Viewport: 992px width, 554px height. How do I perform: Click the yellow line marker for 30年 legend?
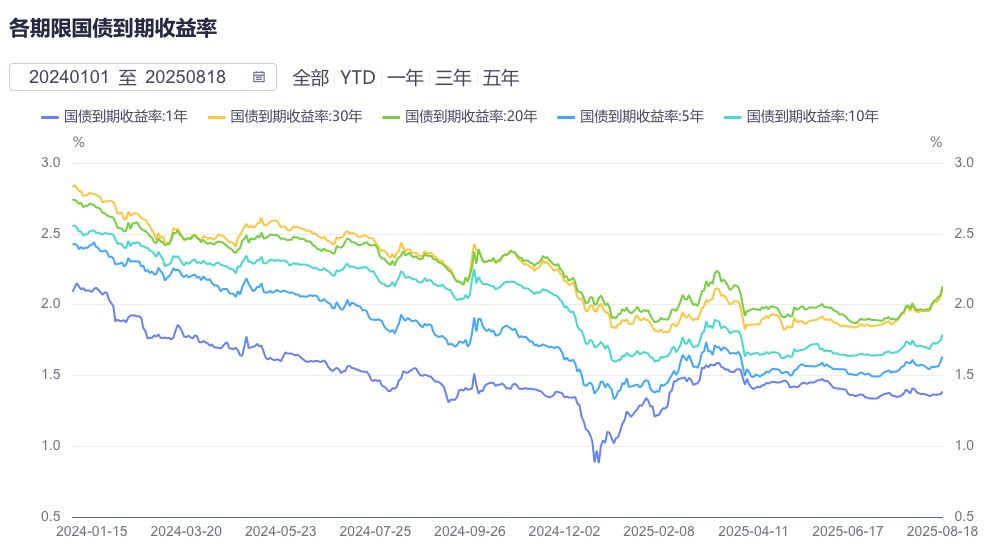coord(217,117)
